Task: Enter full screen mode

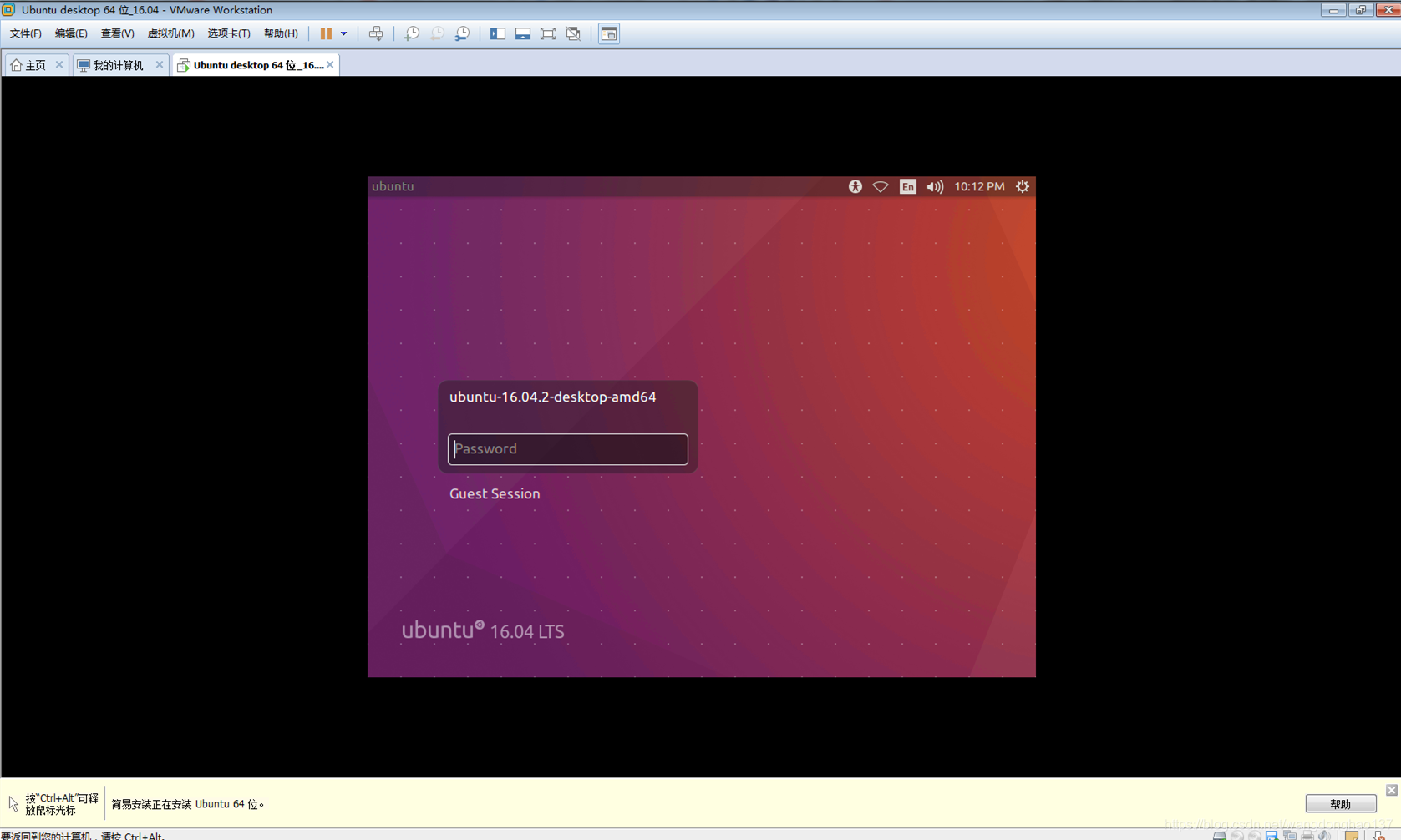Action: 548,33
